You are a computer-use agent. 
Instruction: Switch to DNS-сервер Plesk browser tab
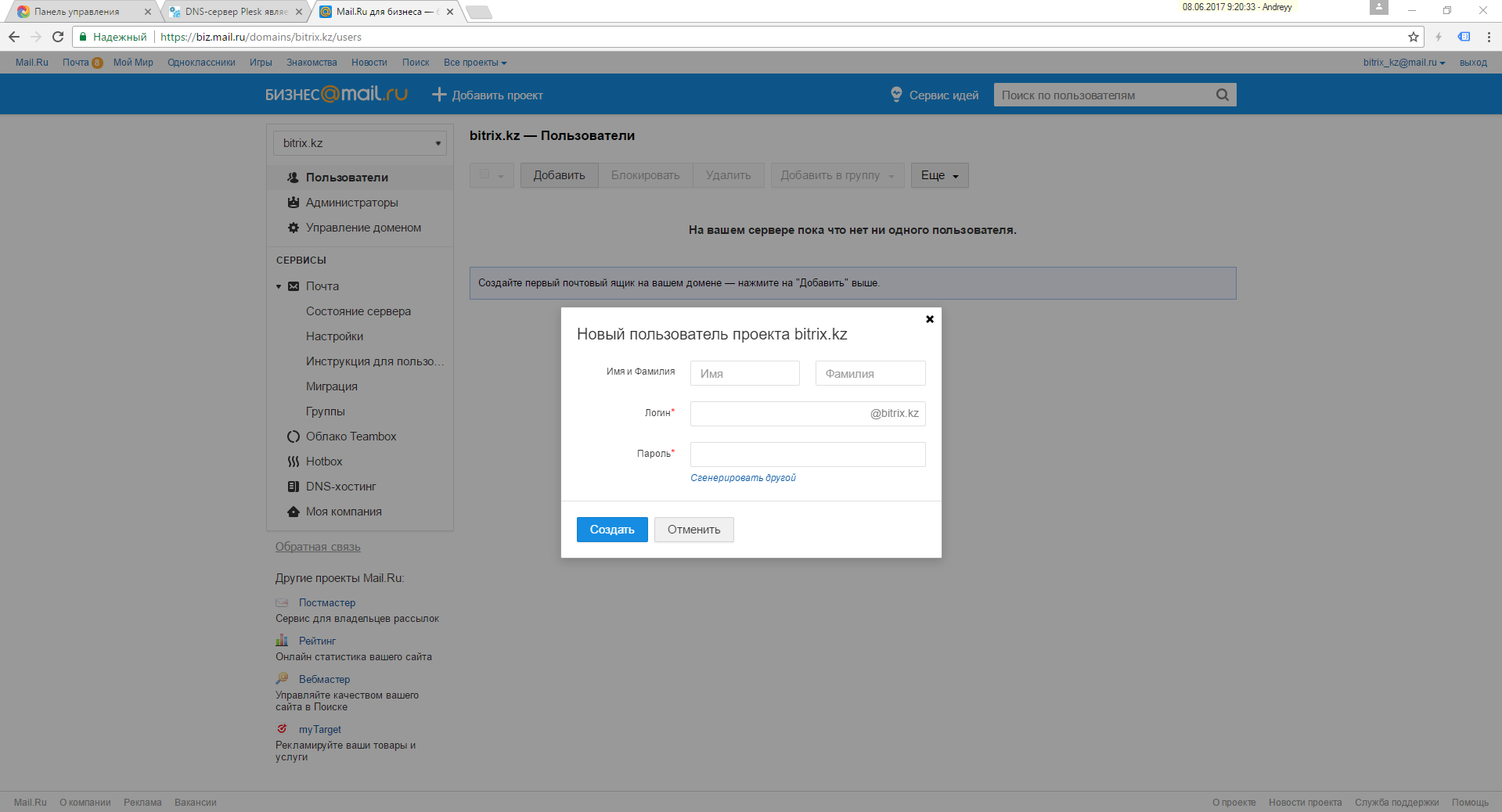pos(235,12)
